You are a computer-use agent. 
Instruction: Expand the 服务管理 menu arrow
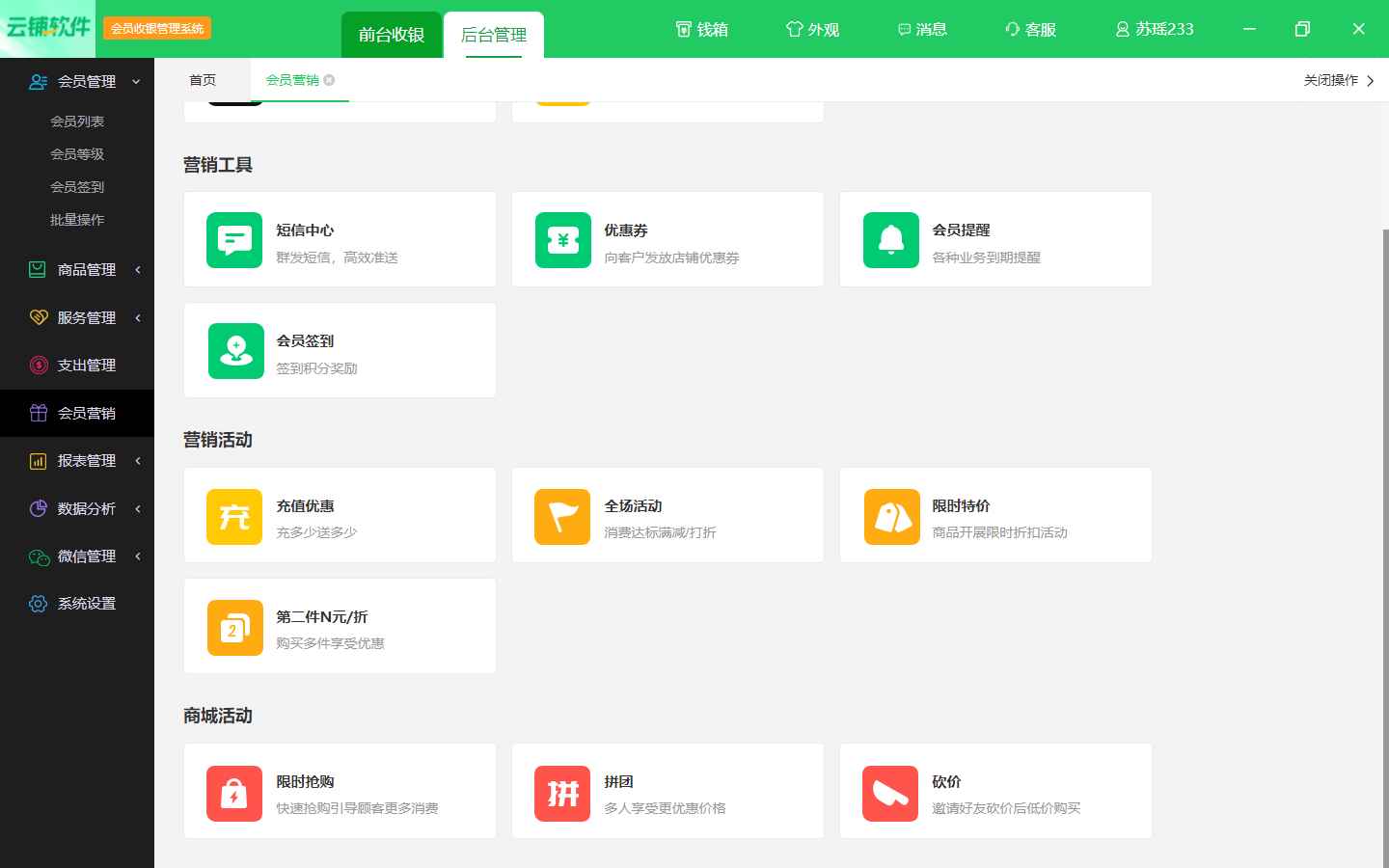pyautogui.click(x=138, y=317)
